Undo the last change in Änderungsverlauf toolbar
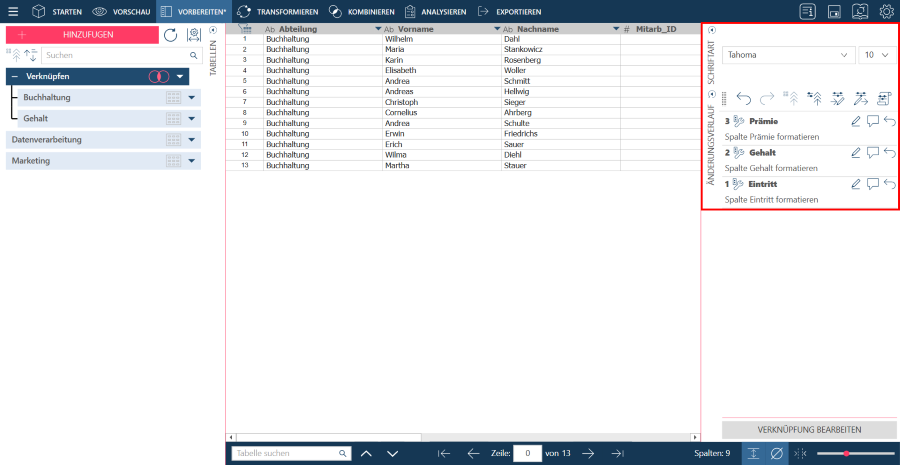Viewport: 900px width, 465px height. pyautogui.click(x=743, y=99)
